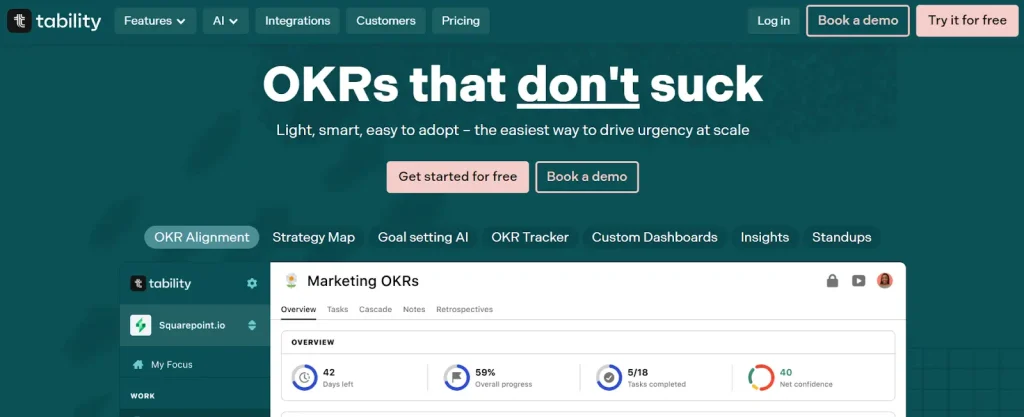The image size is (1024, 417).
Task: Click the user avatar in plan header
Action: tap(885, 281)
